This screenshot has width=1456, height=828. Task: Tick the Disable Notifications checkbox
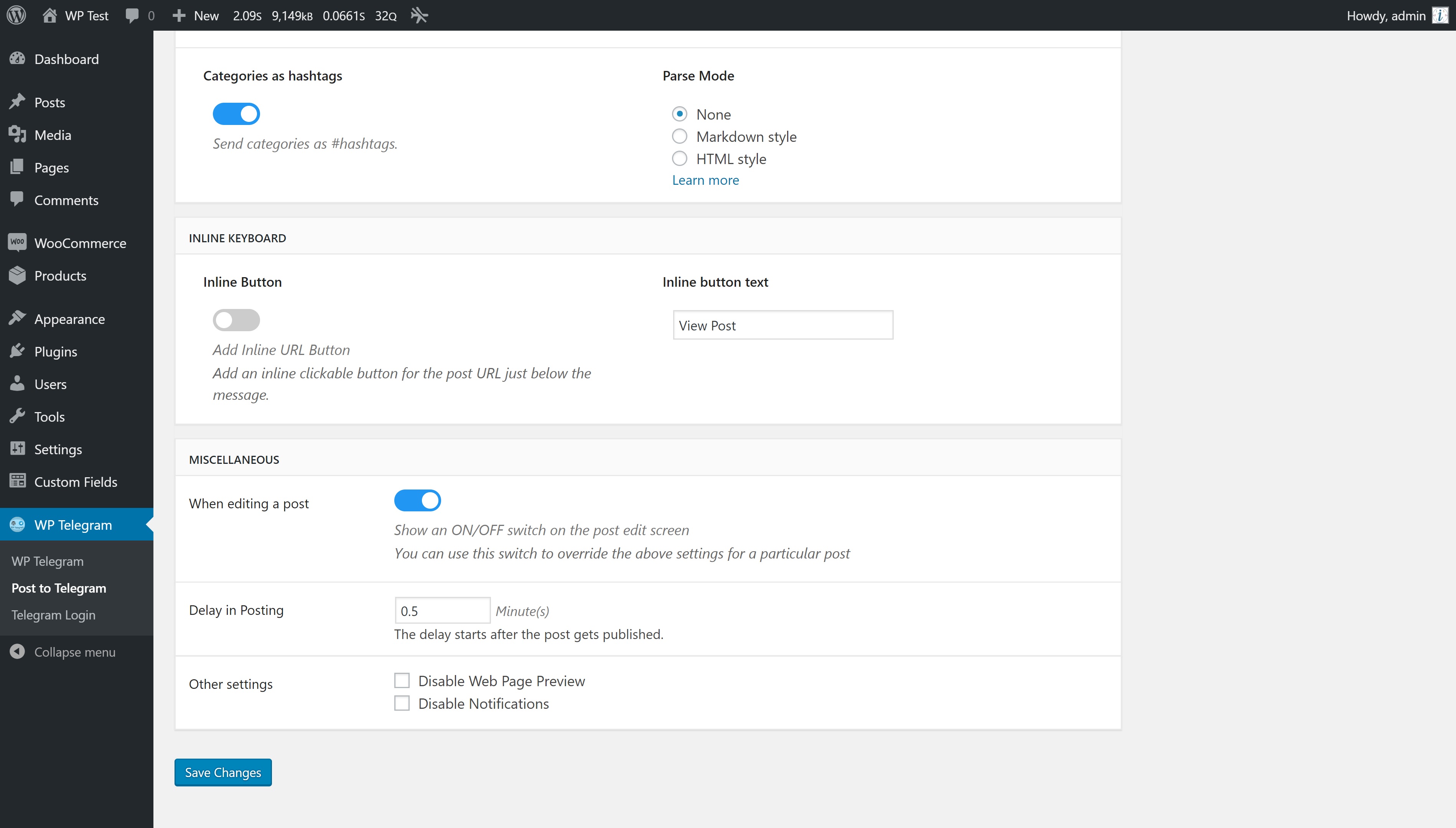(402, 703)
